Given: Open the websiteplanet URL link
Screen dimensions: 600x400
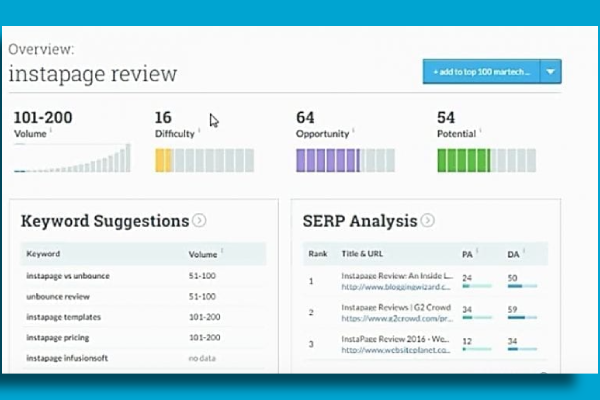Looking at the screenshot, I should click(x=396, y=350).
